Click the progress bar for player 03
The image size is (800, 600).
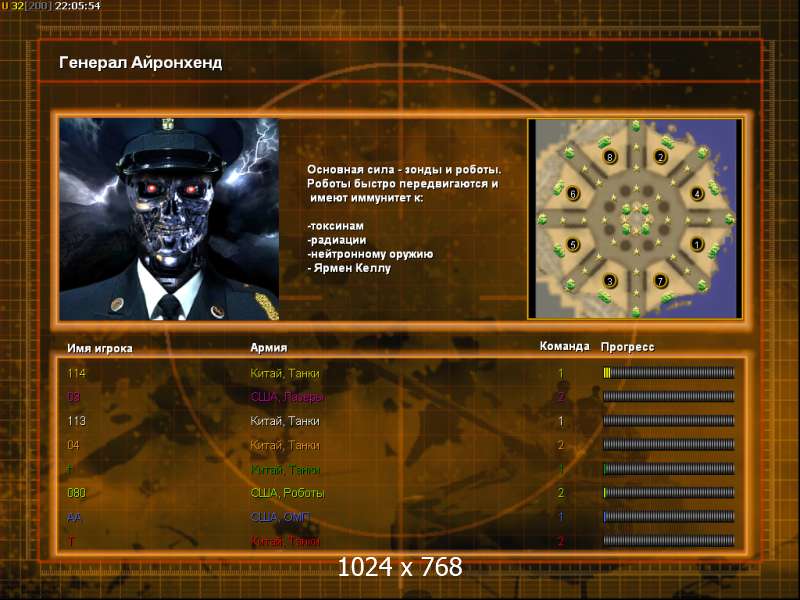tap(668, 396)
